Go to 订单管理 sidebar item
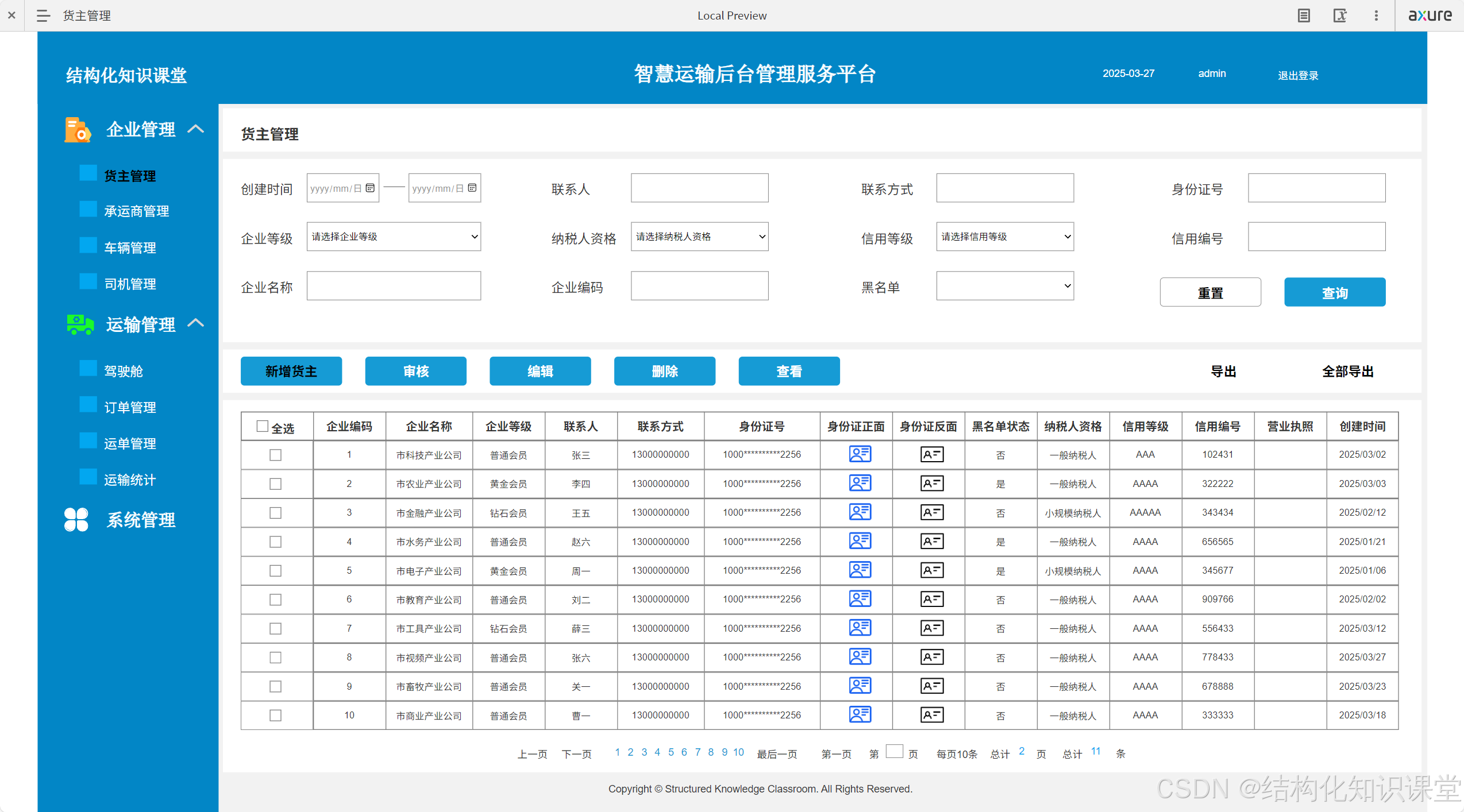 pyautogui.click(x=130, y=408)
